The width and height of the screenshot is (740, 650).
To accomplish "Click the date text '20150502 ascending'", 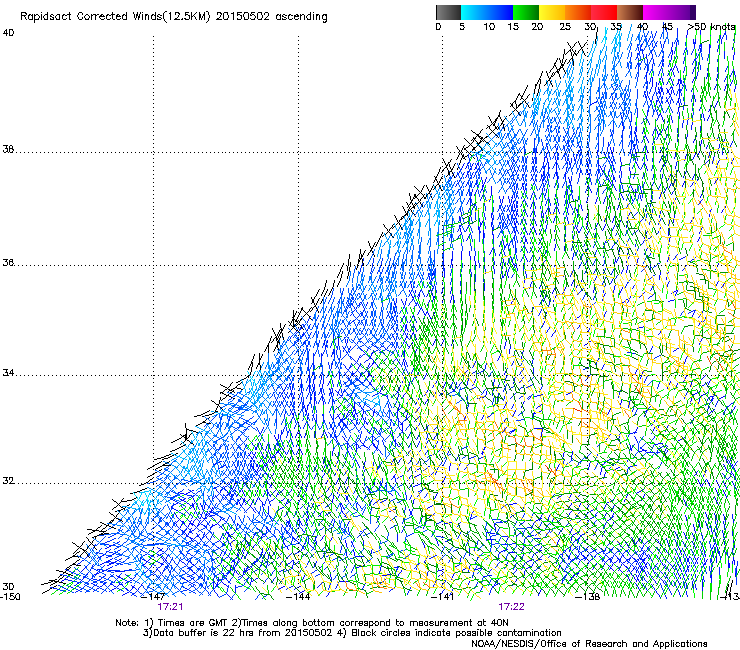I will (x=271, y=17).
